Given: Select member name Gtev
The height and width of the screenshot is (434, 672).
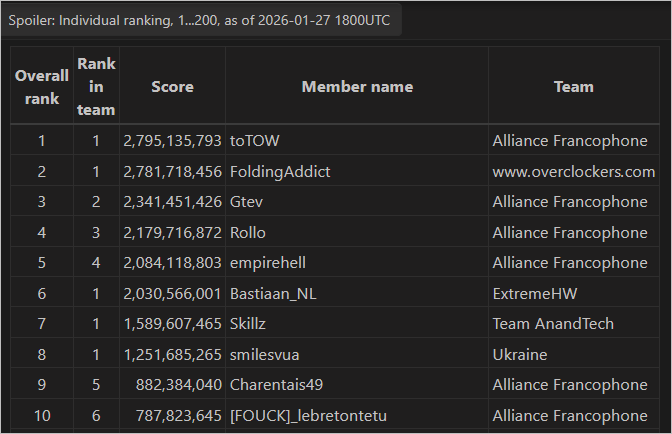Looking at the screenshot, I should pyautogui.click(x=247, y=202).
